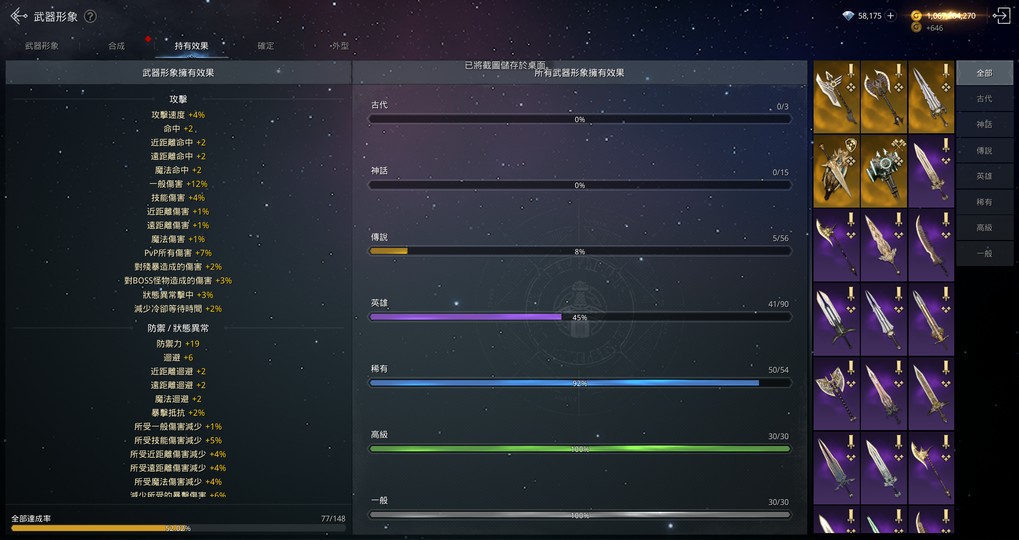Viewport: 1019px width, 540px height.
Task: Open the 確定 tab
Action: coord(266,46)
